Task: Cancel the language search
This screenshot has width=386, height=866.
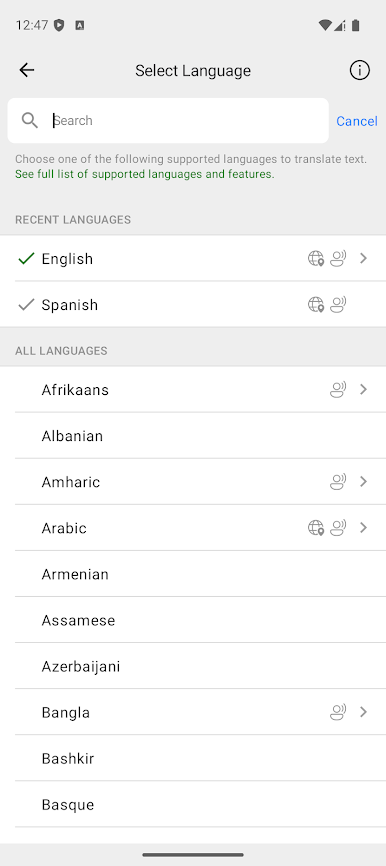Action: point(357,121)
